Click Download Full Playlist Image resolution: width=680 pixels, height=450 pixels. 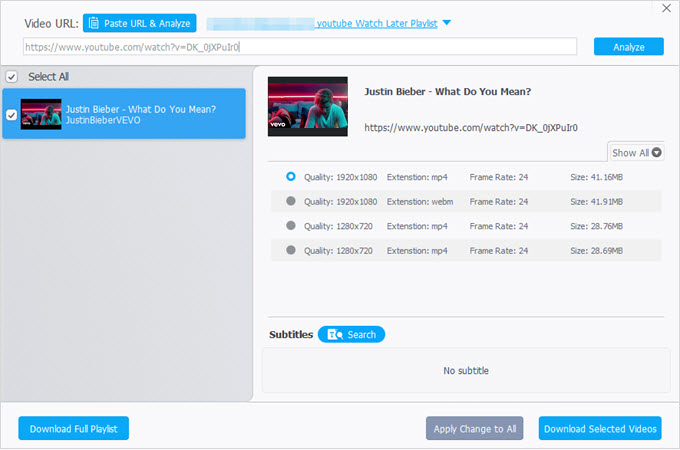coord(74,428)
